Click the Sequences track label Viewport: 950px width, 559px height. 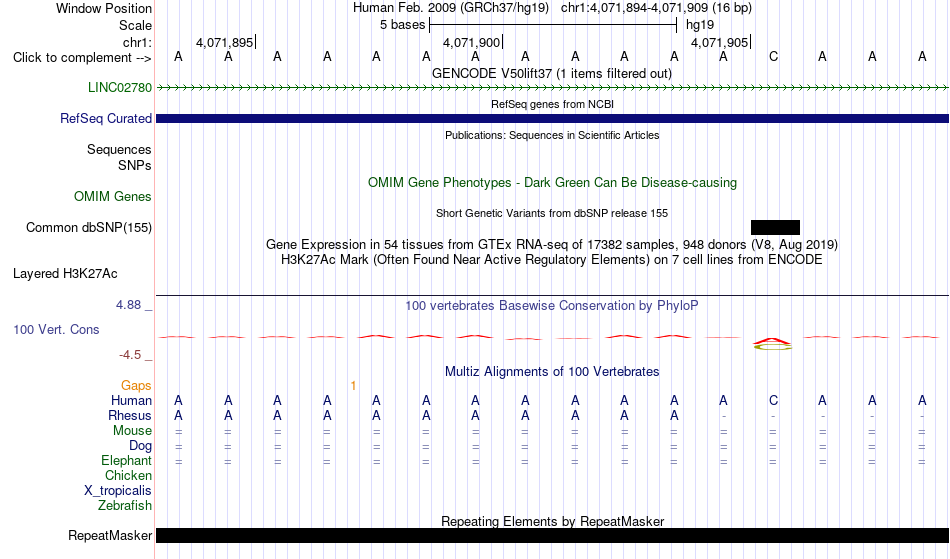(119, 150)
